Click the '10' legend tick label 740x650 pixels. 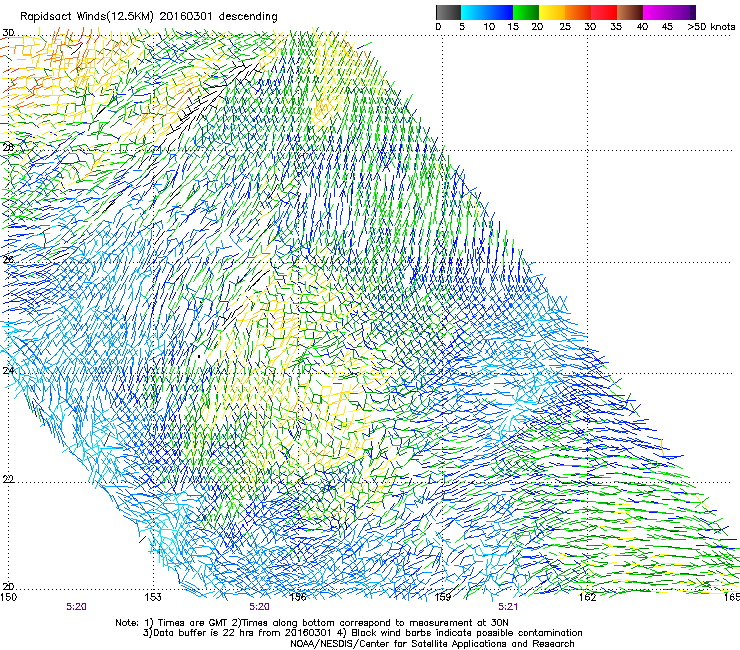pyautogui.click(x=489, y=27)
